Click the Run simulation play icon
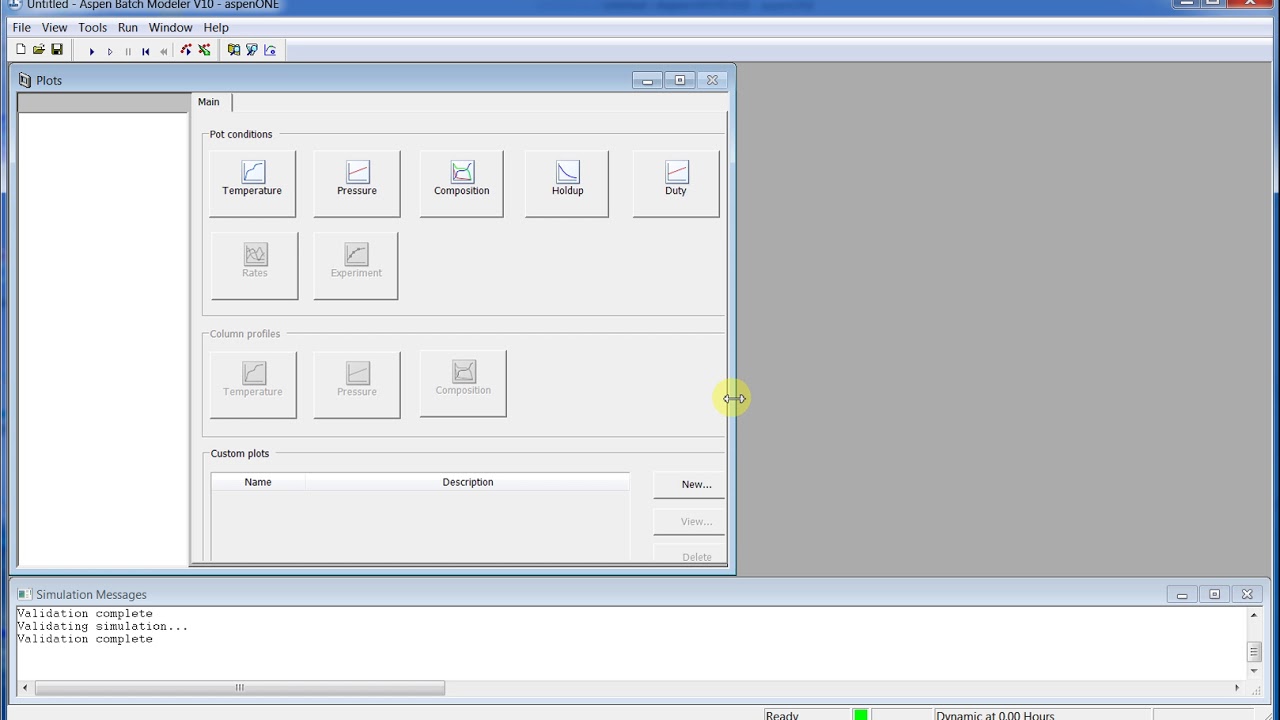 point(91,51)
